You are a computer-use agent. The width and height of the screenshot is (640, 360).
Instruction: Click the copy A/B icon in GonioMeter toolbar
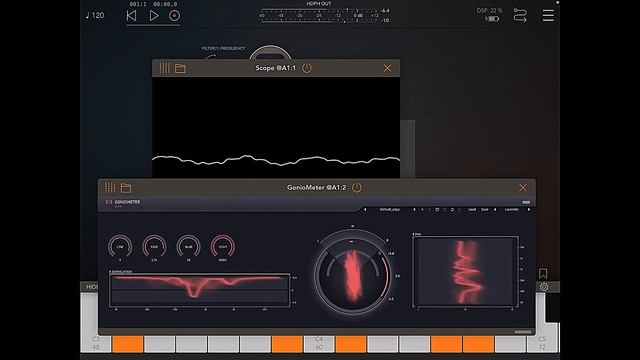coord(437,209)
